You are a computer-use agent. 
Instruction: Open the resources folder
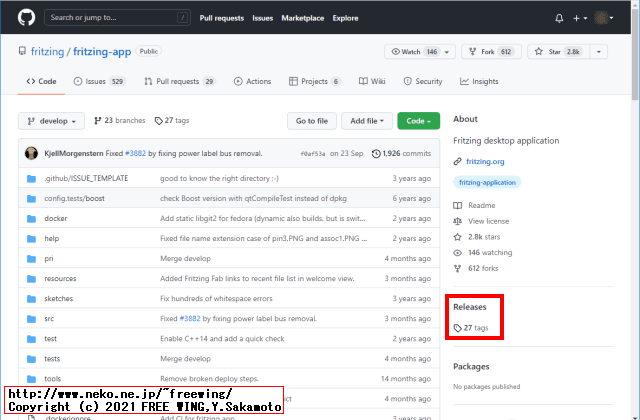click(60, 278)
